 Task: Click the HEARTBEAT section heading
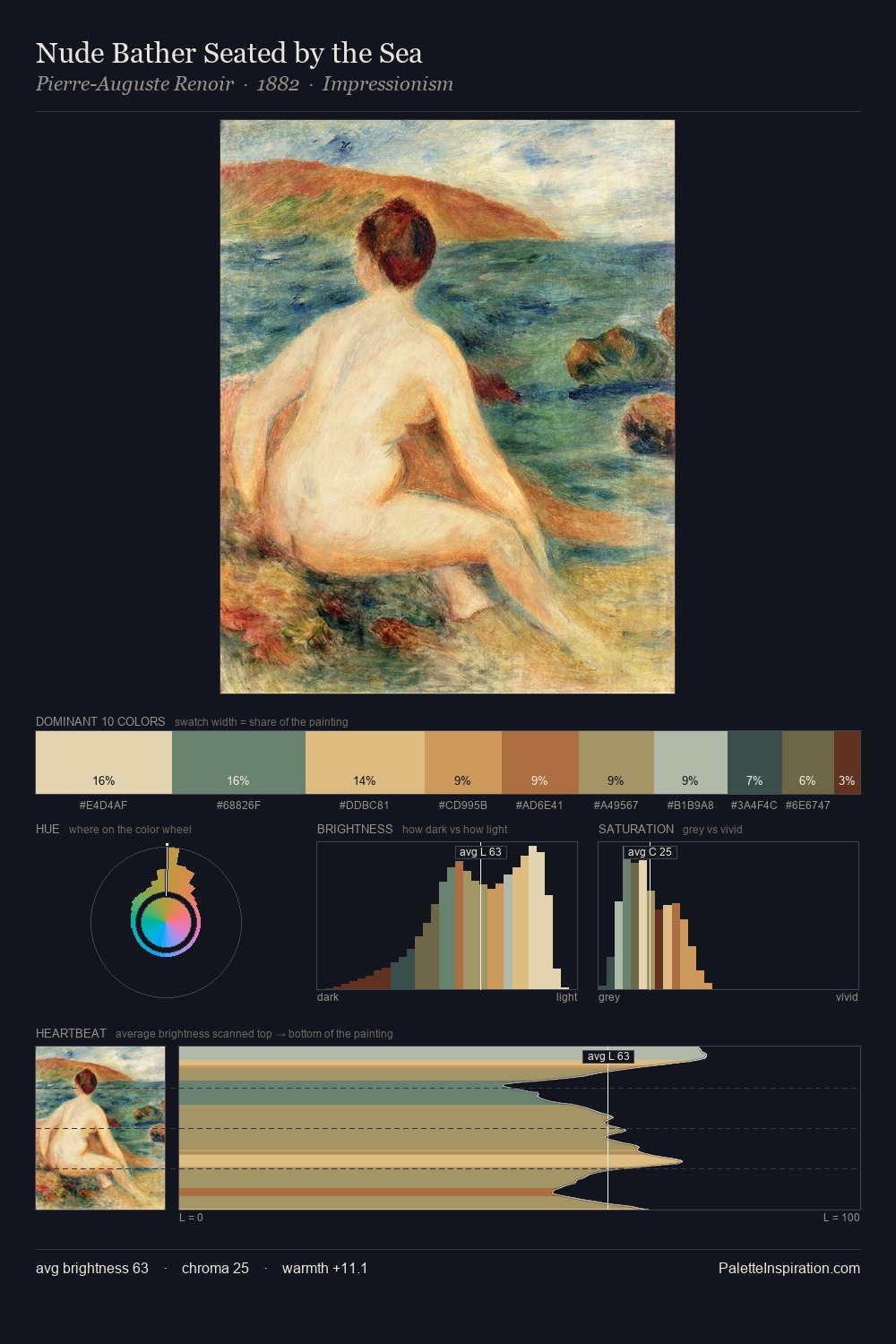click(71, 1033)
